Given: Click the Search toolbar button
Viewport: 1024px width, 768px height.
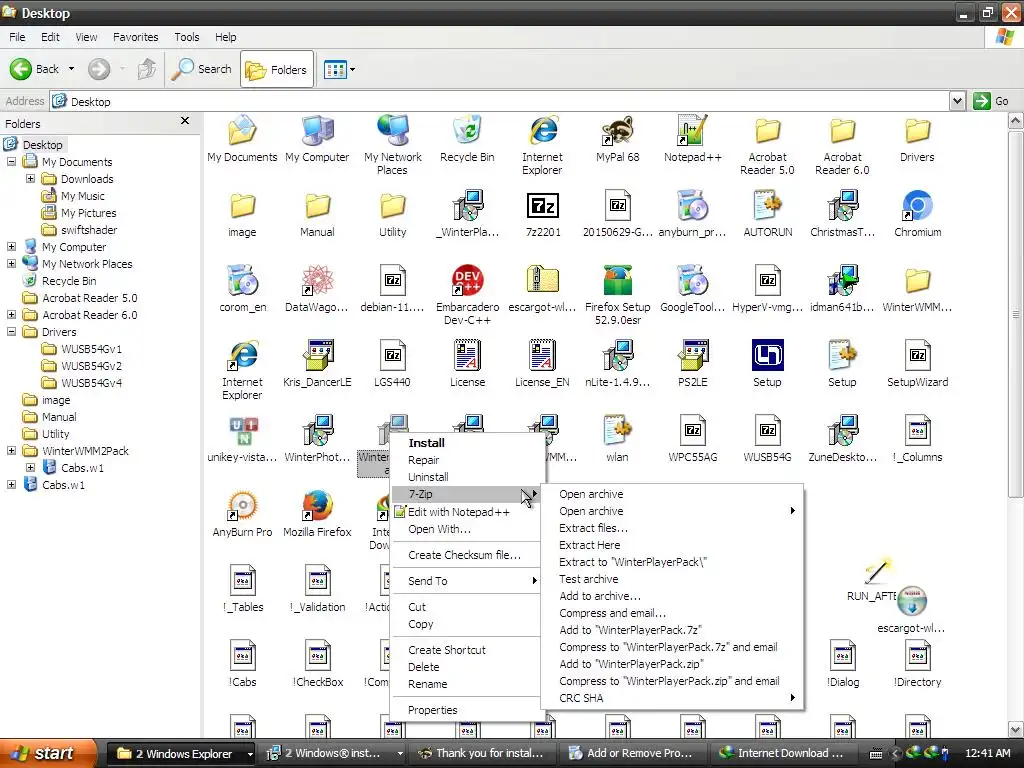Looking at the screenshot, I should [202, 69].
